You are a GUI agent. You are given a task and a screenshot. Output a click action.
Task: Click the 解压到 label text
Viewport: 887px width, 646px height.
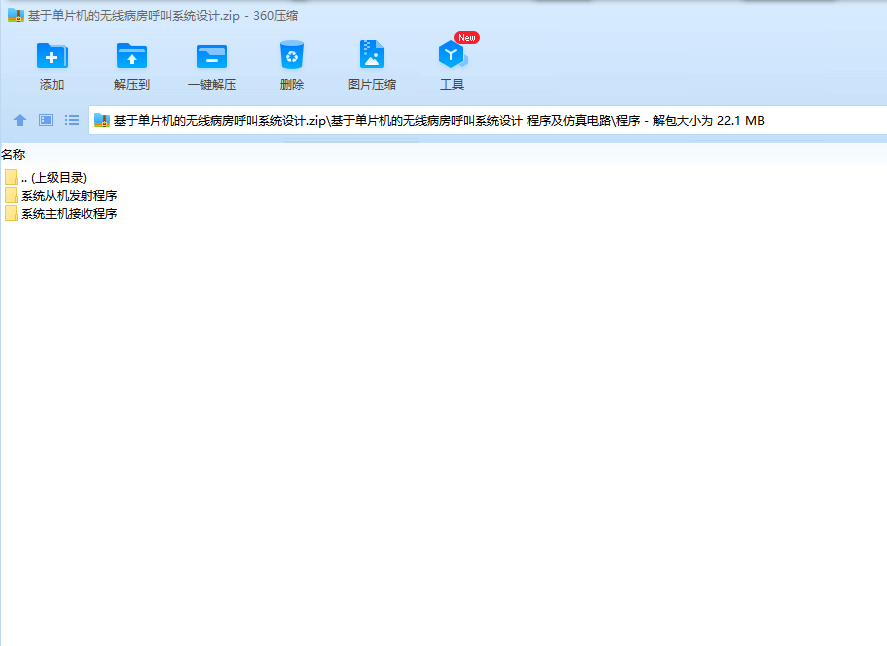(x=132, y=85)
